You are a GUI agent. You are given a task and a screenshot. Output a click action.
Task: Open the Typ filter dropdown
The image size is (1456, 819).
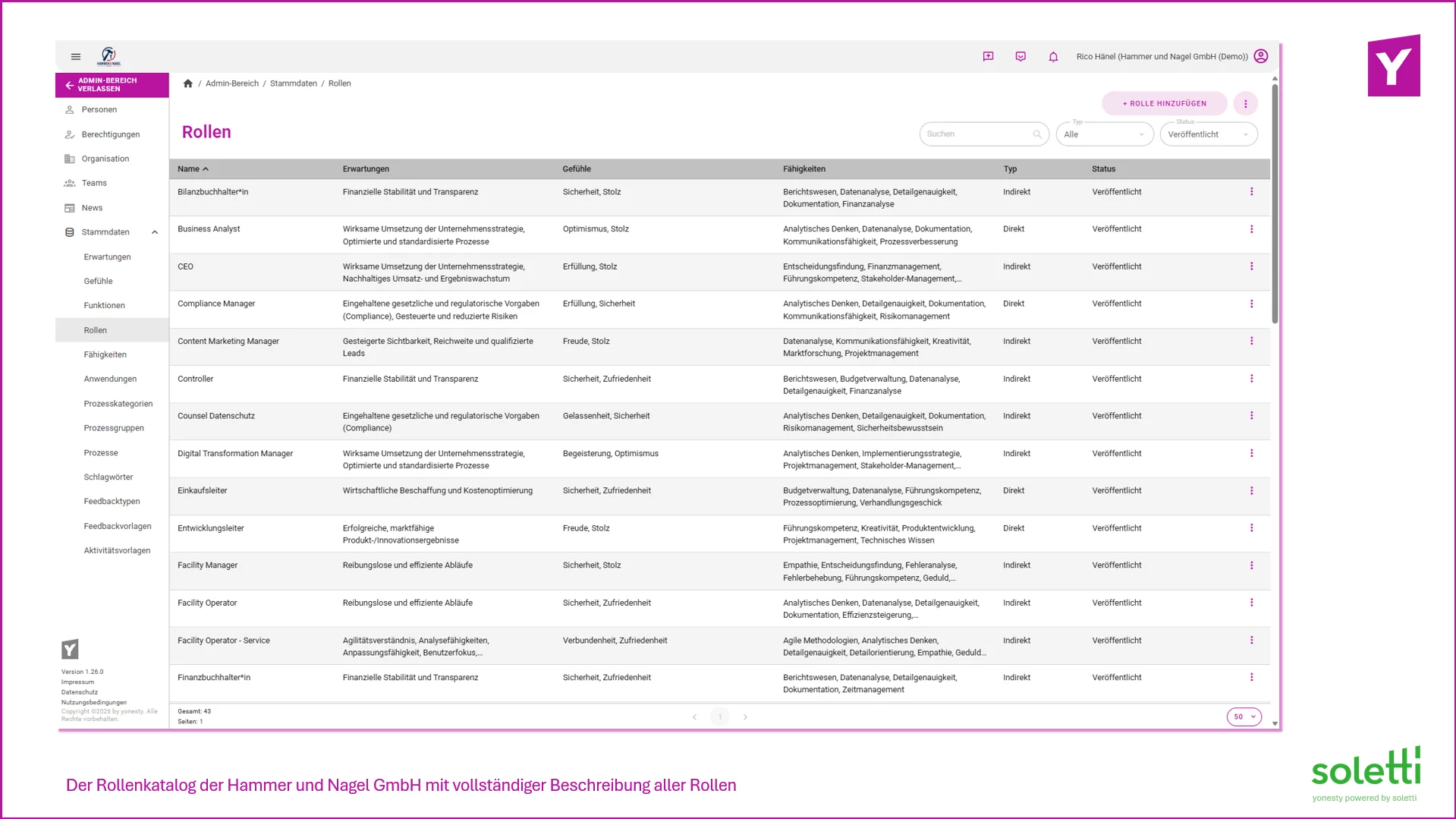tap(1104, 134)
